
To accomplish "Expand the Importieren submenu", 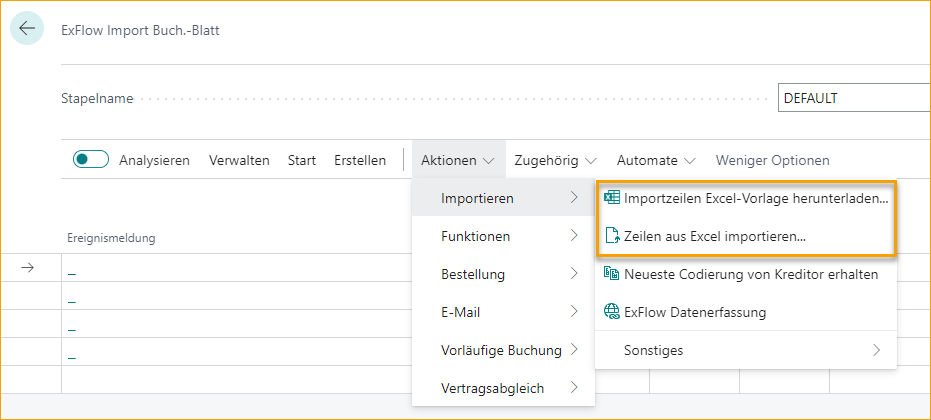I will [x=504, y=198].
